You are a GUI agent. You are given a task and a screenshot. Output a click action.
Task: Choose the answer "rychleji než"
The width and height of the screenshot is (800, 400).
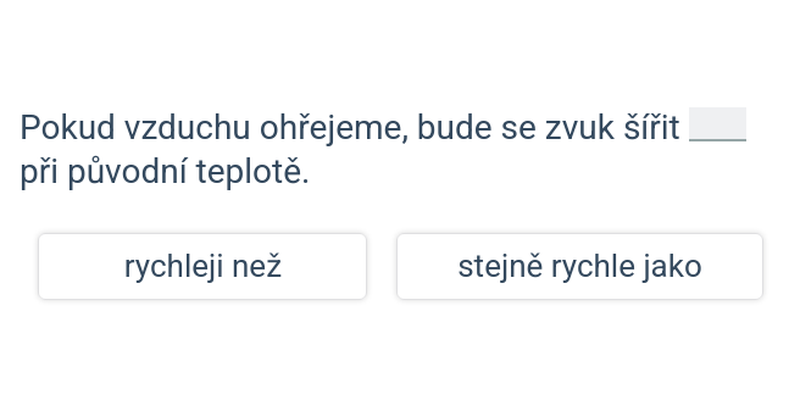(202, 266)
